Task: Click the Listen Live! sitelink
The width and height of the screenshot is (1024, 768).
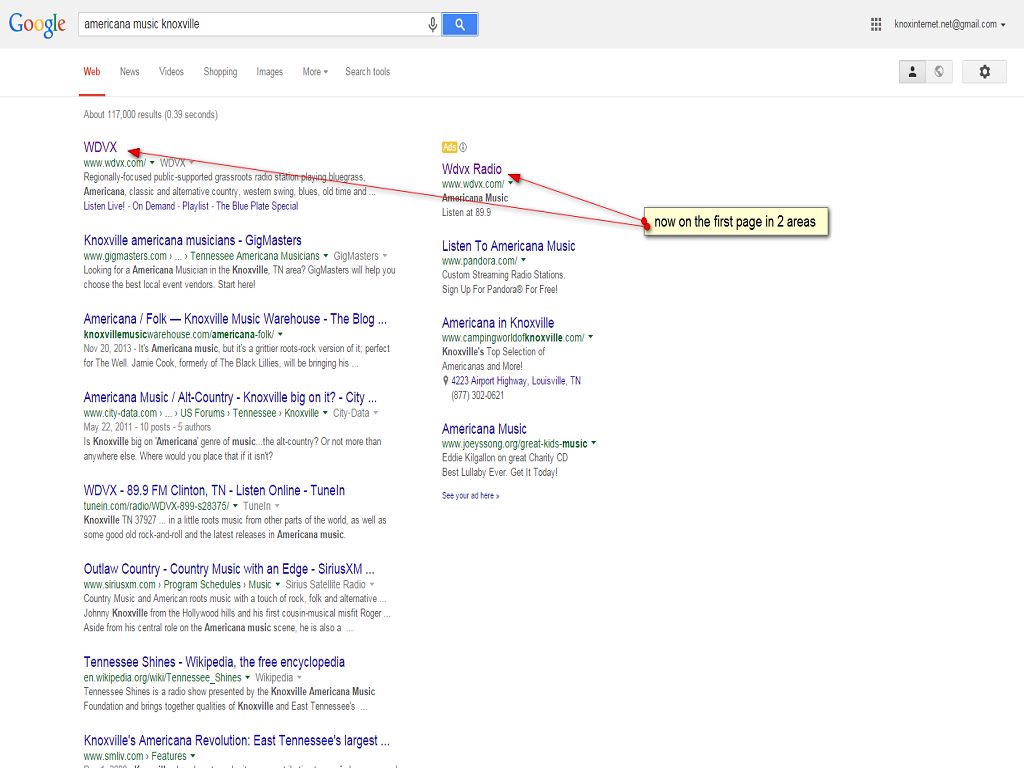Action: click(x=104, y=206)
